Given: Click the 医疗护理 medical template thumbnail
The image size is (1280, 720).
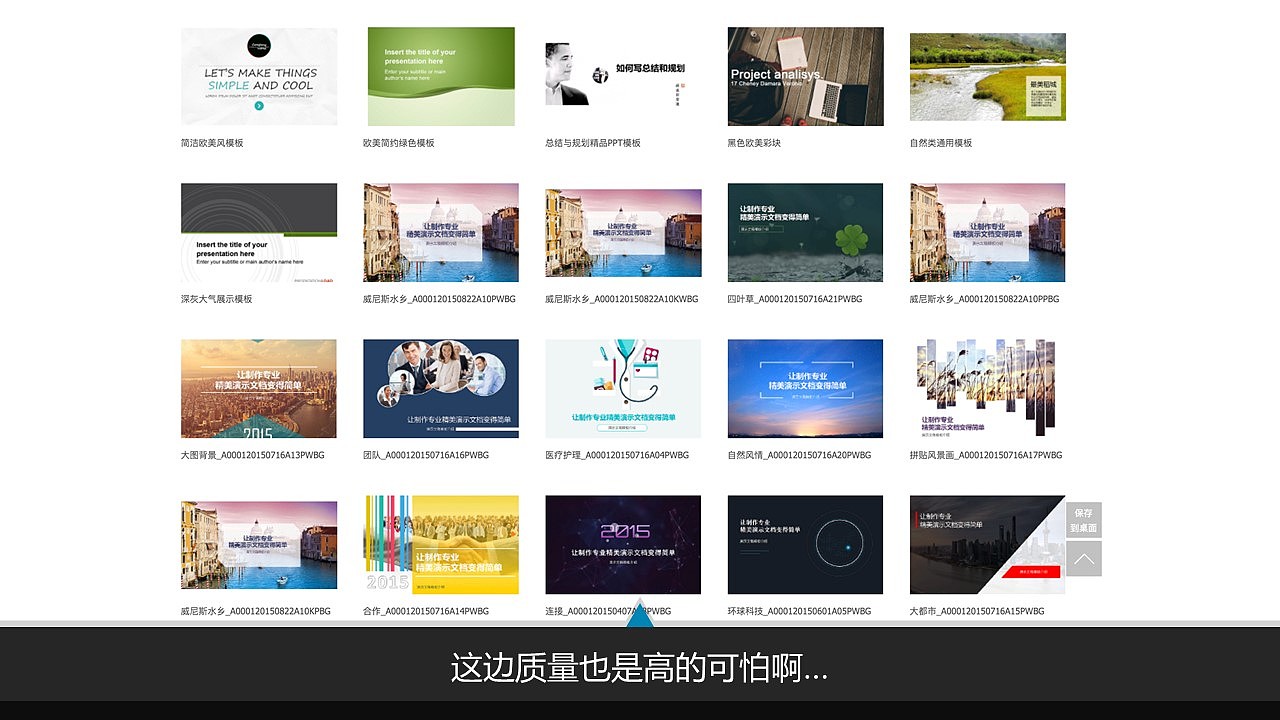Looking at the screenshot, I should point(623,388).
